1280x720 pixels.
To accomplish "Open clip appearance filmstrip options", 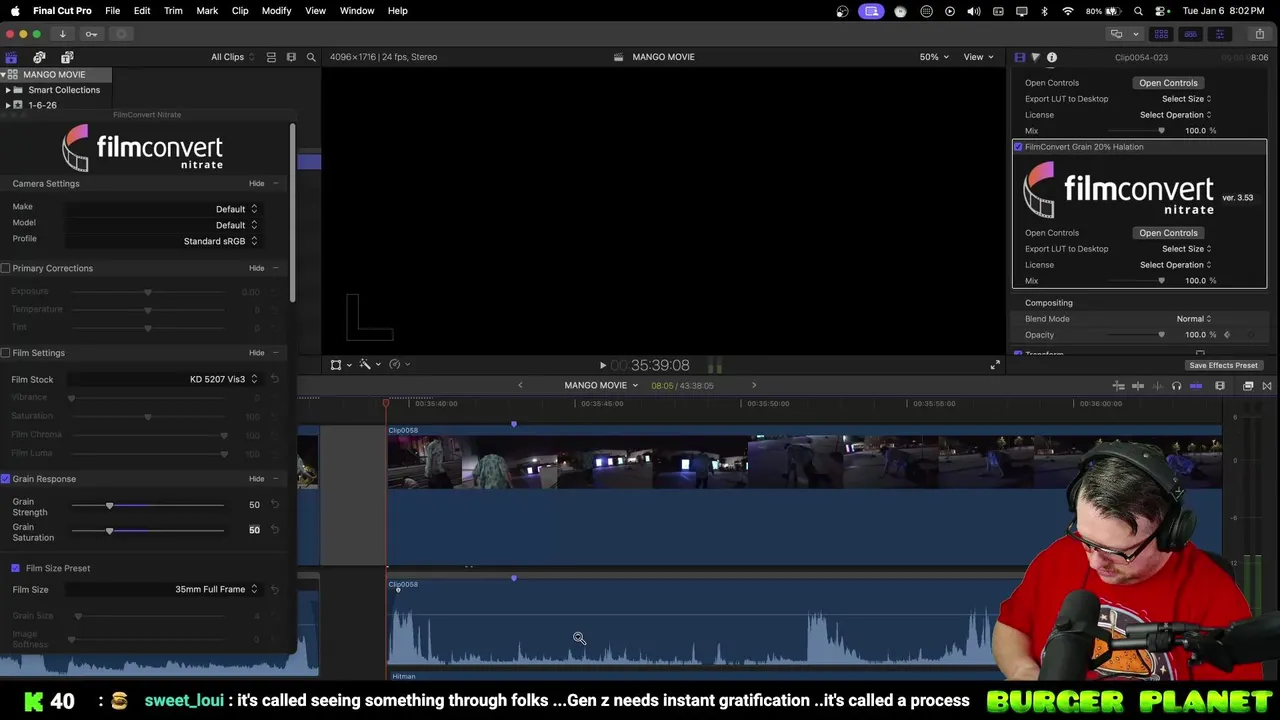I will pos(291,57).
